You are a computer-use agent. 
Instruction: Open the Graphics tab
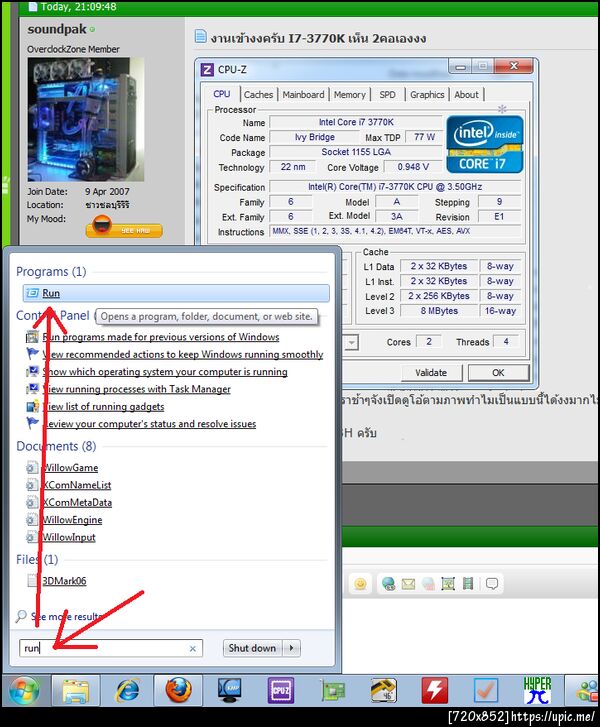tap(427, 95)
